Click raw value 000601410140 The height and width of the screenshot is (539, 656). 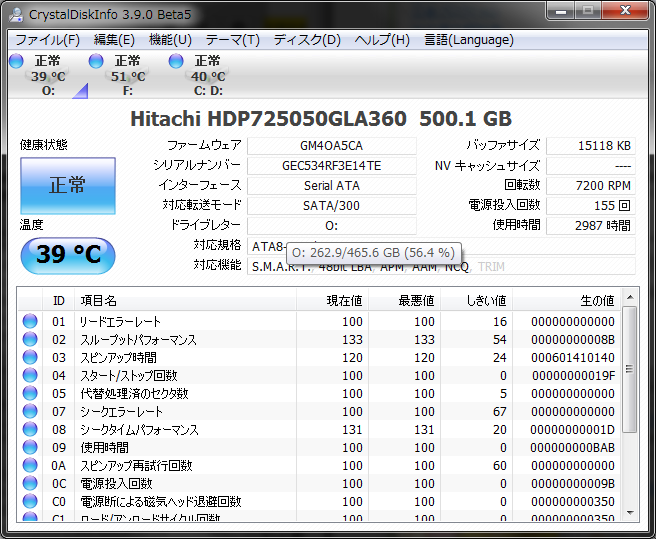coord(573,357)
